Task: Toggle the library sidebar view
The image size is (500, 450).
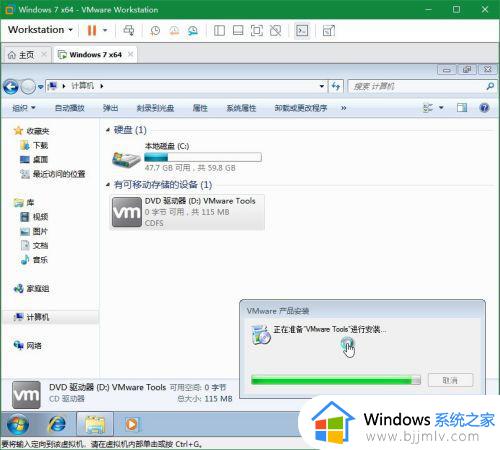Action: point(219,31)
